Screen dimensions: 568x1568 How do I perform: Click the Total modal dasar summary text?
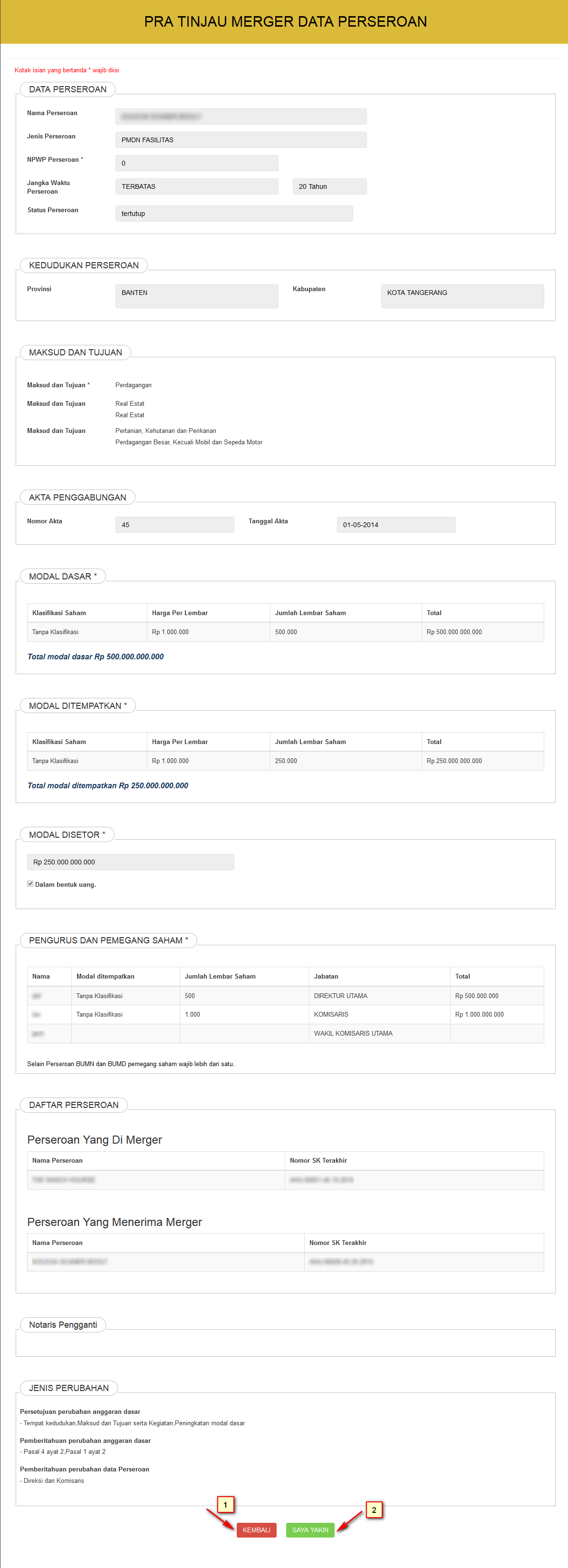(x=96, y=657)
